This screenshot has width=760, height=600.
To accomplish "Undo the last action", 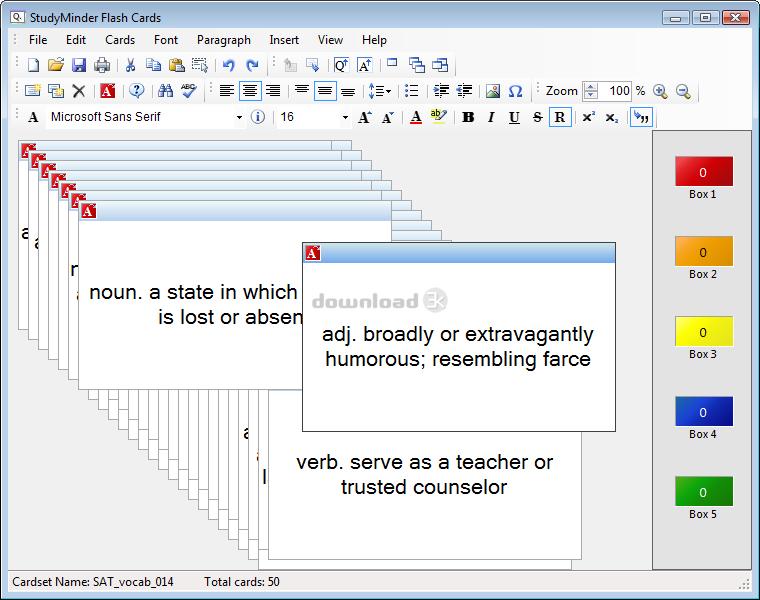I will point(229,65).
